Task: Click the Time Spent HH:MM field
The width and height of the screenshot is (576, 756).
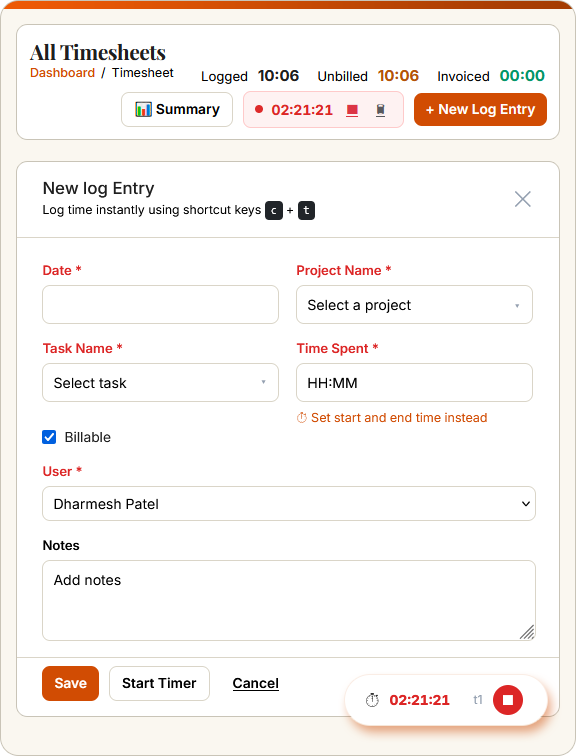Action: coord(415,383)
